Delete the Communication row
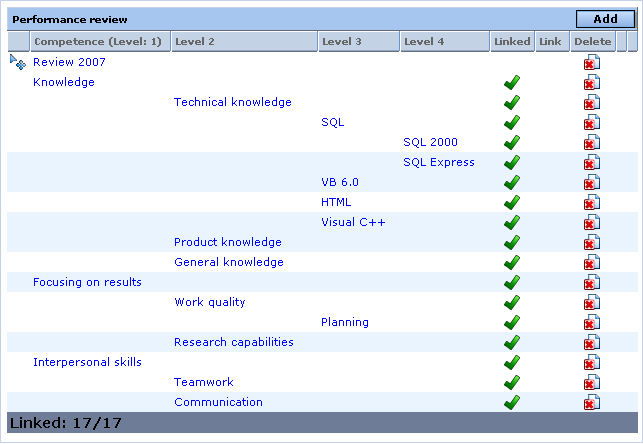Viewport: 643px width, 444px height. tap(592, 403)
